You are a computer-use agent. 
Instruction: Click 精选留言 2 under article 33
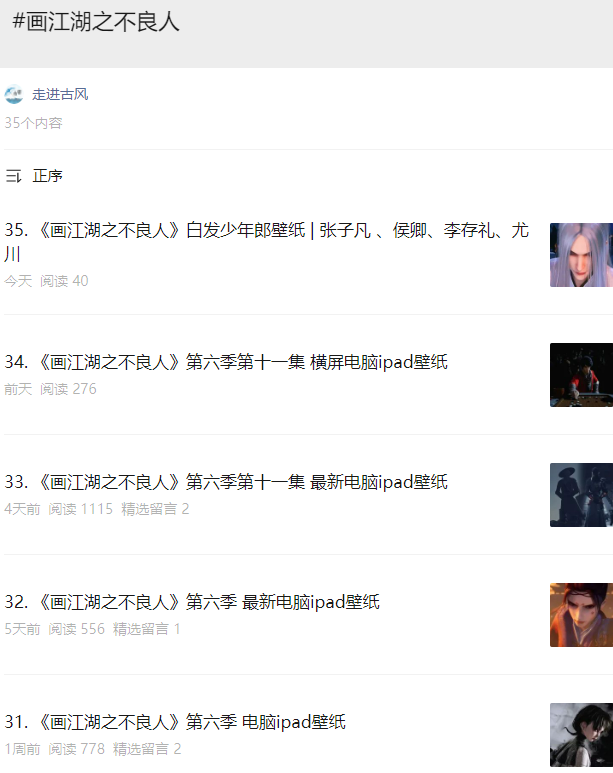click(x=155, y=509)
